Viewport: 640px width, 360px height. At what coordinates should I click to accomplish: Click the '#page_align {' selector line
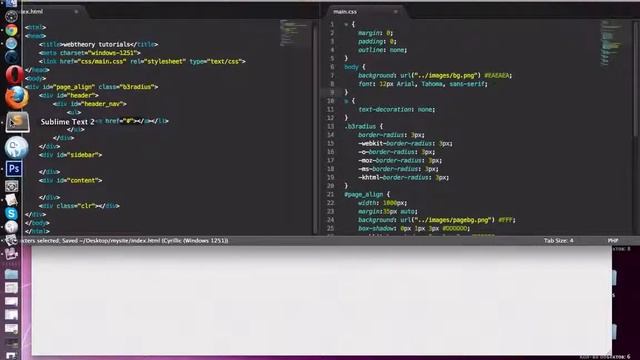pyautogui.click(x=367, y=195)
